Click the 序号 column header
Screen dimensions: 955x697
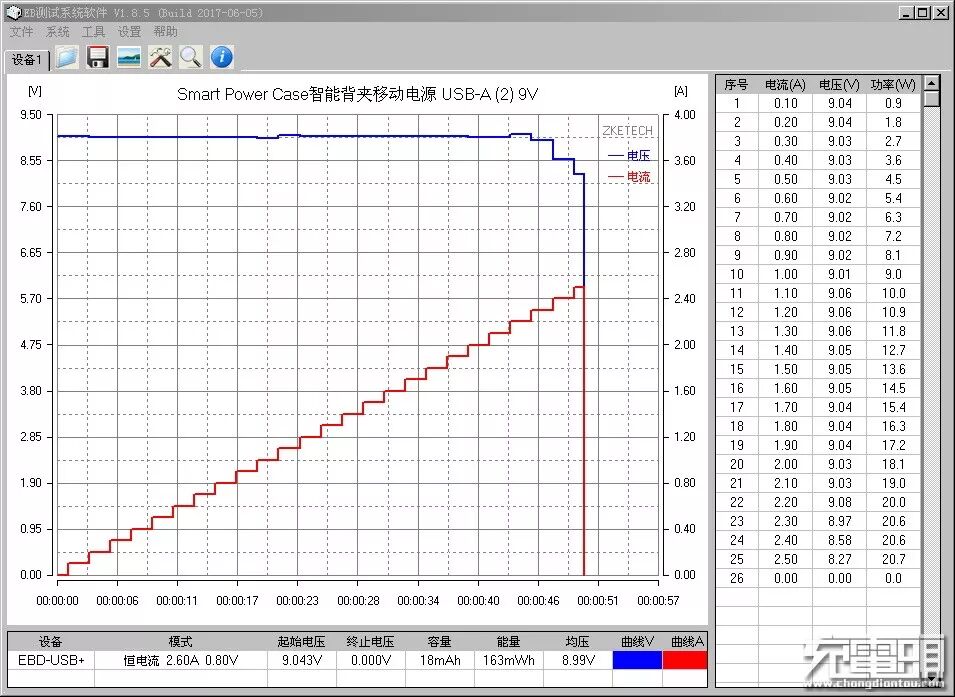tap(736, 85)
